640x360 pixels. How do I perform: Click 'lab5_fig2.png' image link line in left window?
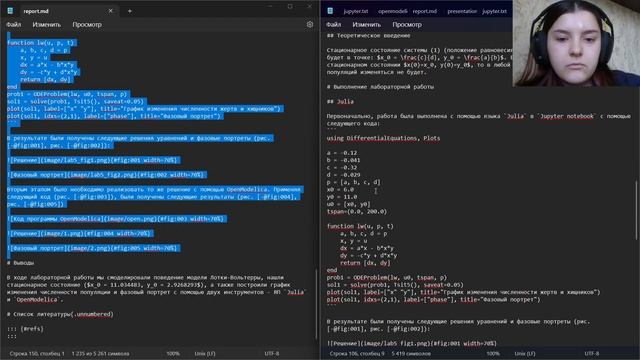(107, 175)
